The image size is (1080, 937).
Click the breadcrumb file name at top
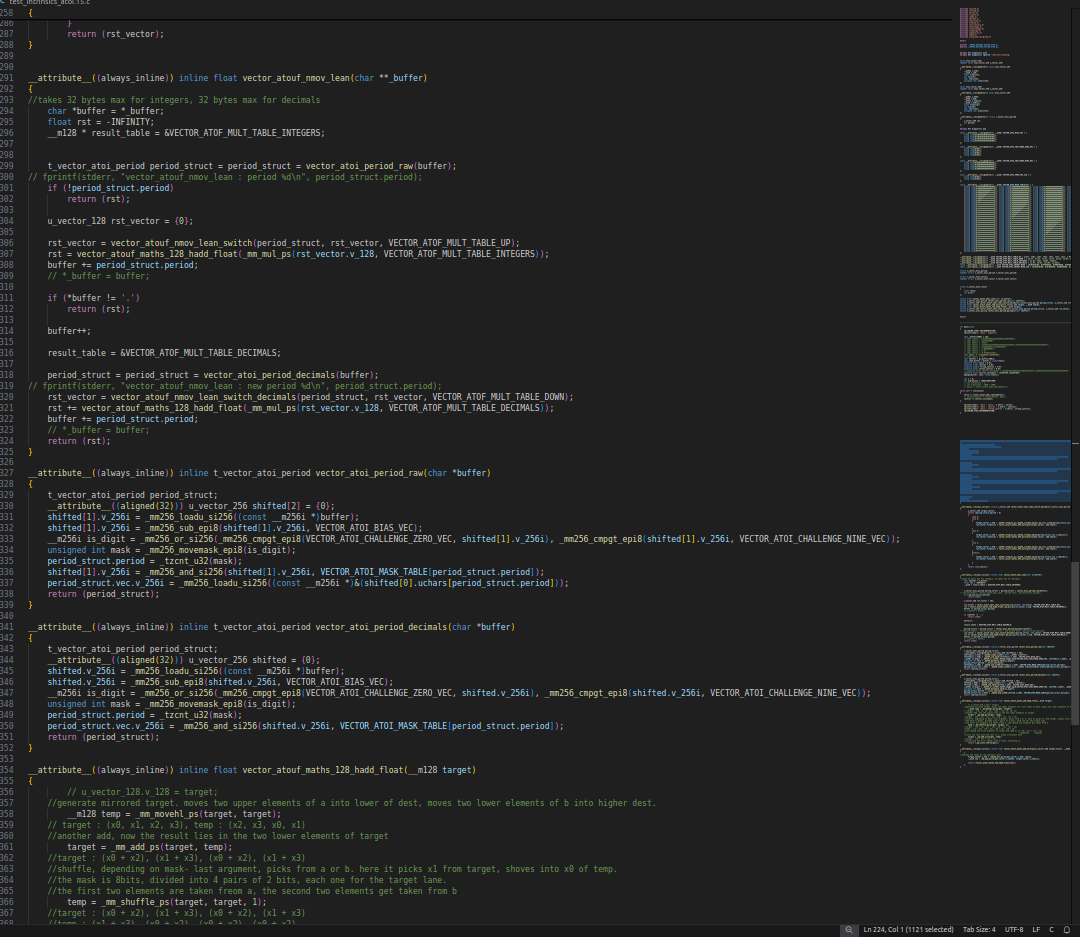49,2
